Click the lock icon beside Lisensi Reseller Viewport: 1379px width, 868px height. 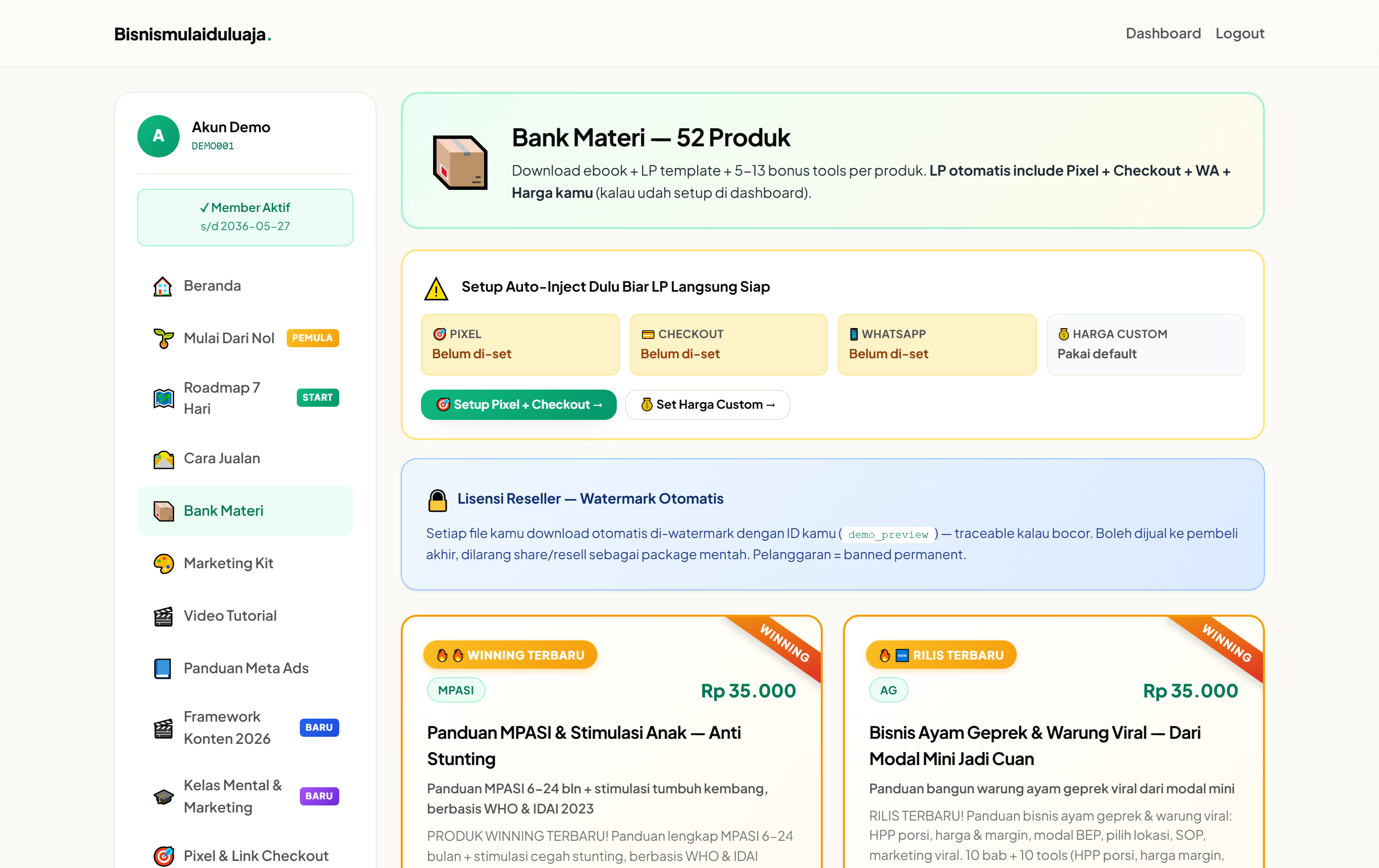(438, 500)
